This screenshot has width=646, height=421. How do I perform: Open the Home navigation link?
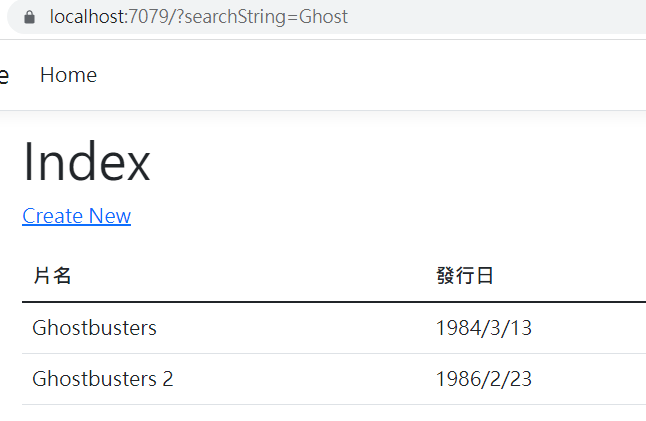click(x=68, y=75)
